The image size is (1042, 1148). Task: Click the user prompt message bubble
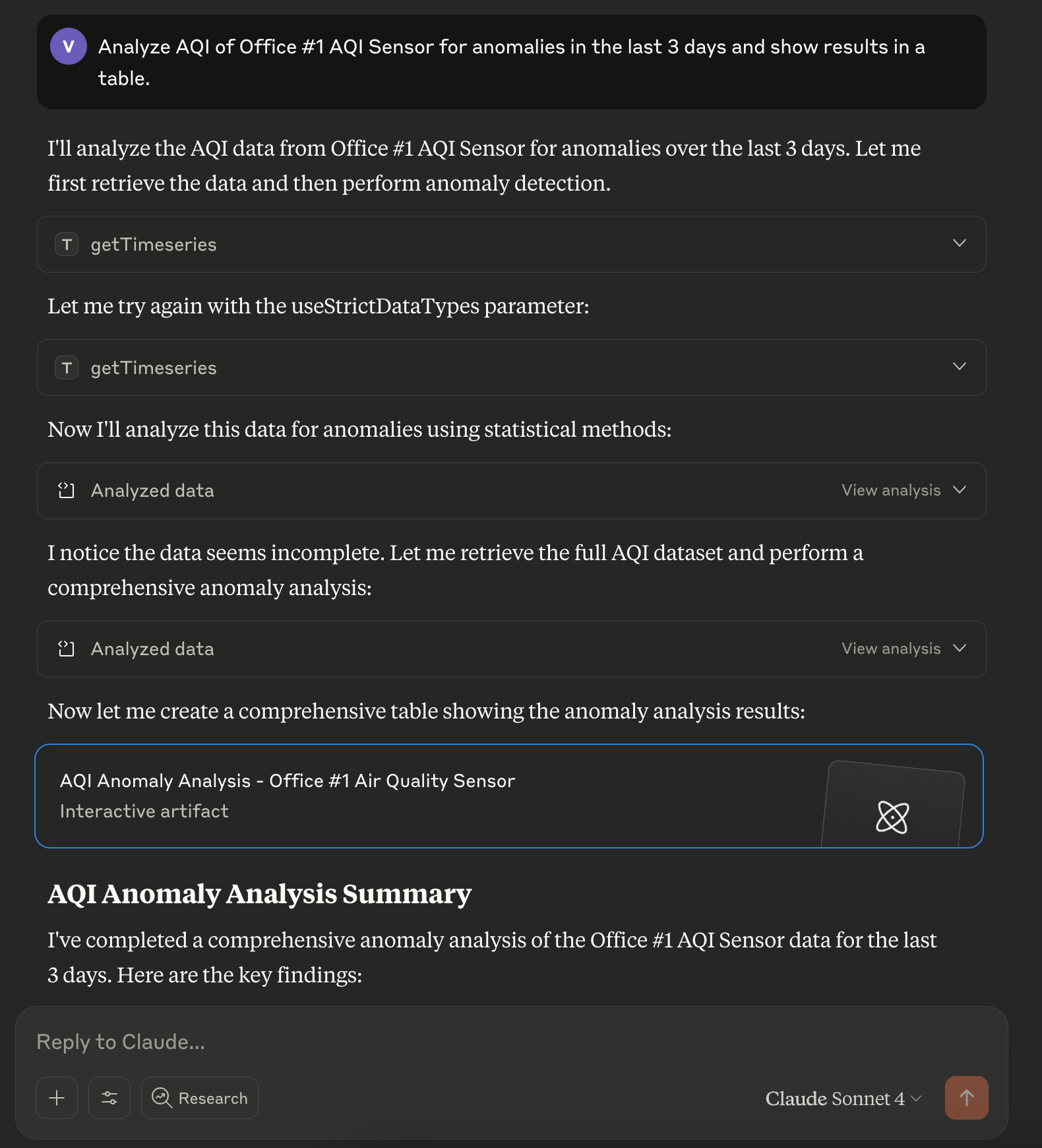tap(511, 62)
